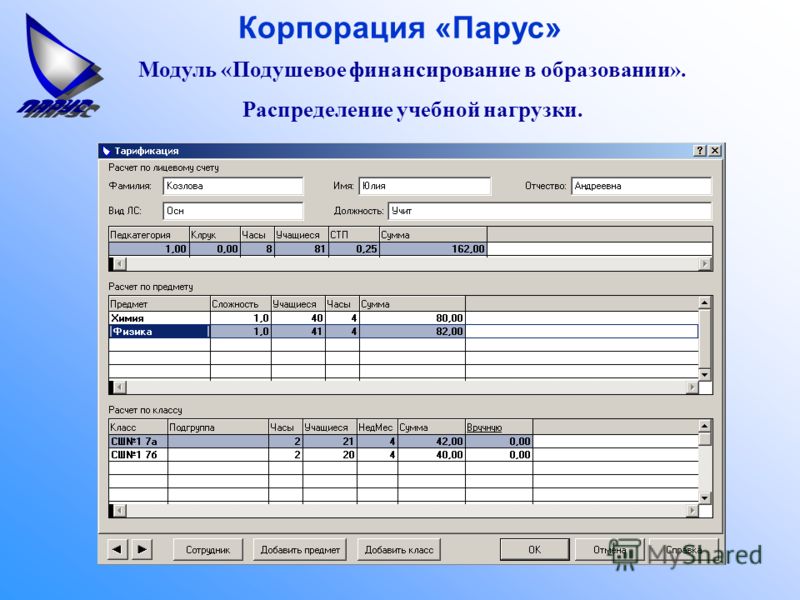The image size is (800, 600).
Task: Click left scroll arrow of account table
Action: [x=119, y=264]
